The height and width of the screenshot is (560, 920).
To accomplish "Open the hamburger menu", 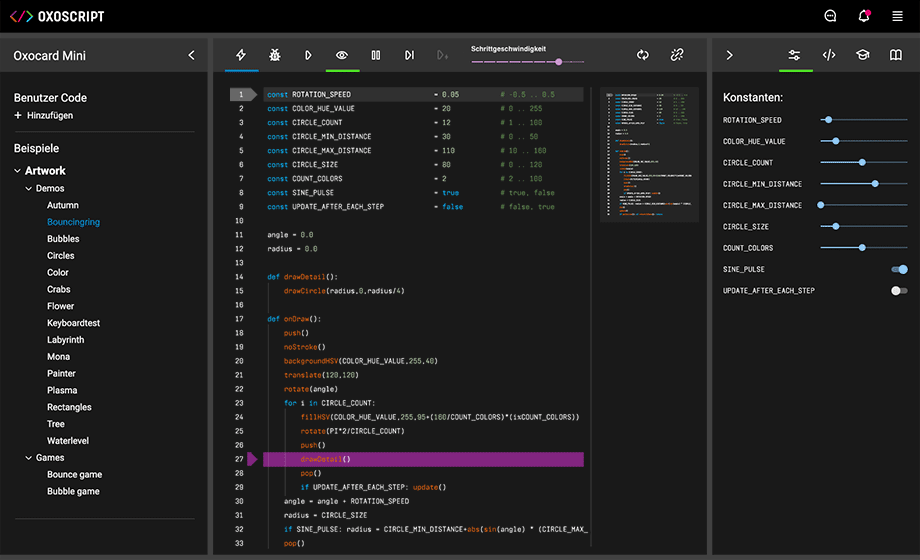I will (897, 16).
